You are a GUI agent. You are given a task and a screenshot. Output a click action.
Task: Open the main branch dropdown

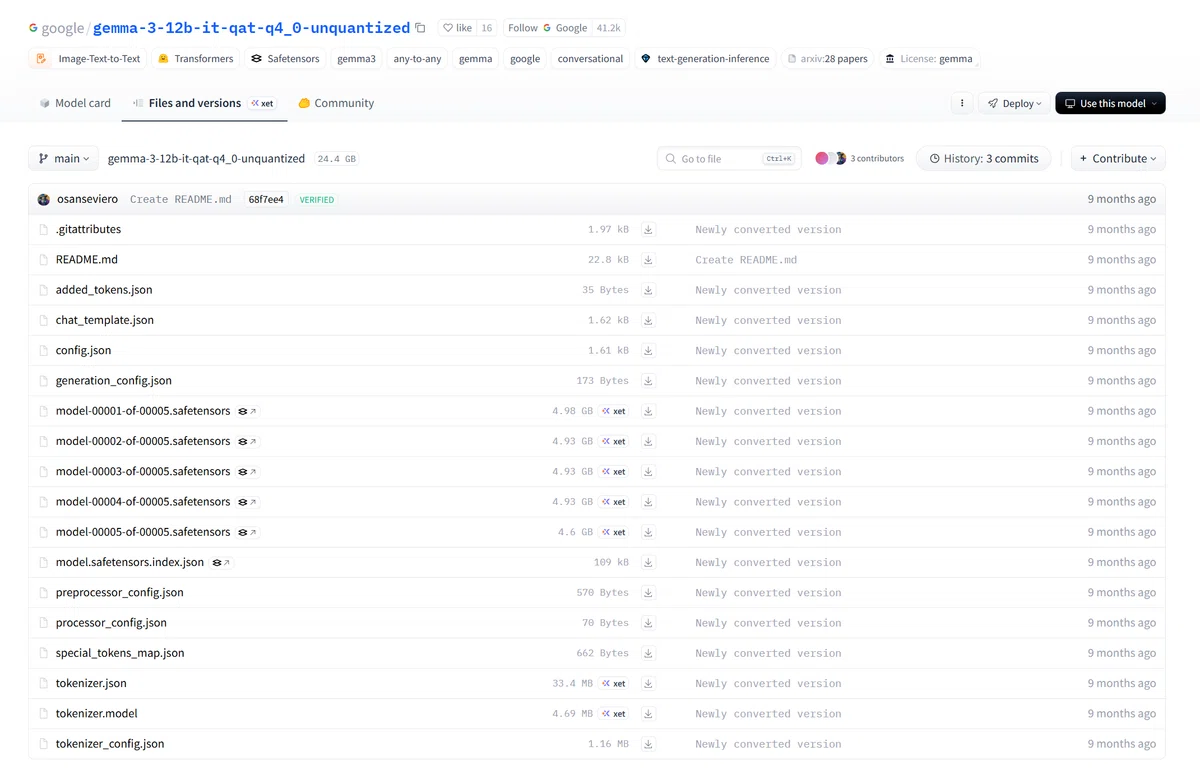coord(64,158)
